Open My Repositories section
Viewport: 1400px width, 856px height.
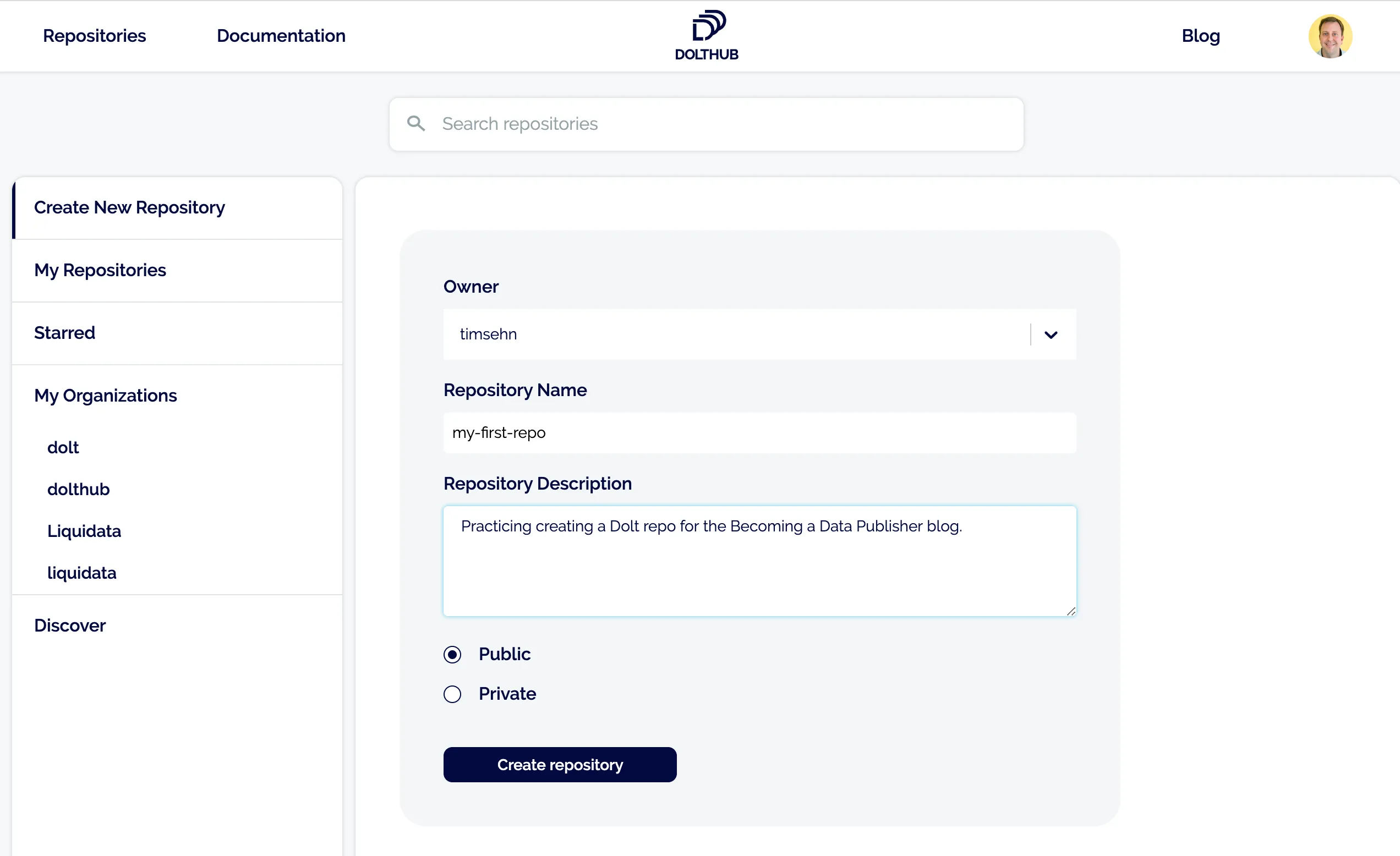tap(100, 270)
